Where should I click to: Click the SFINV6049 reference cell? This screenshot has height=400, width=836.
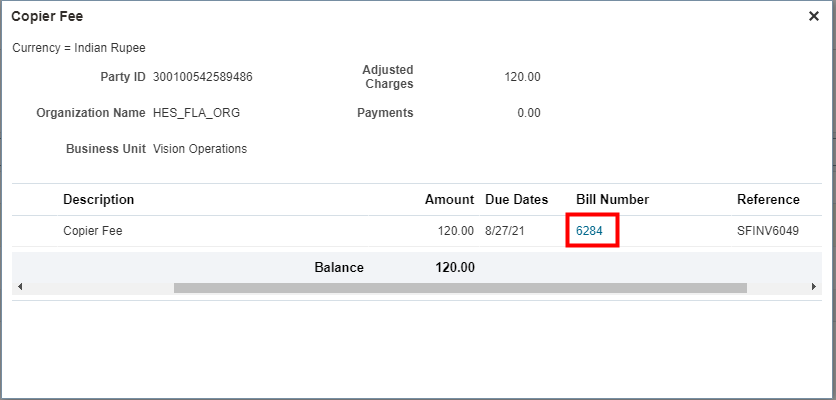coord(767,231)
